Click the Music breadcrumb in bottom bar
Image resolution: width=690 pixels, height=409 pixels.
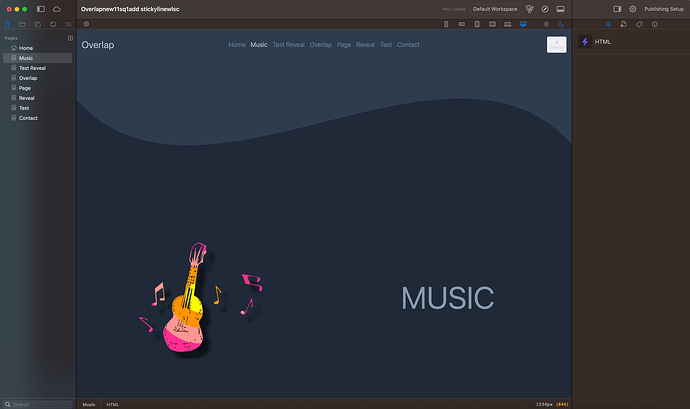point(89,404)
